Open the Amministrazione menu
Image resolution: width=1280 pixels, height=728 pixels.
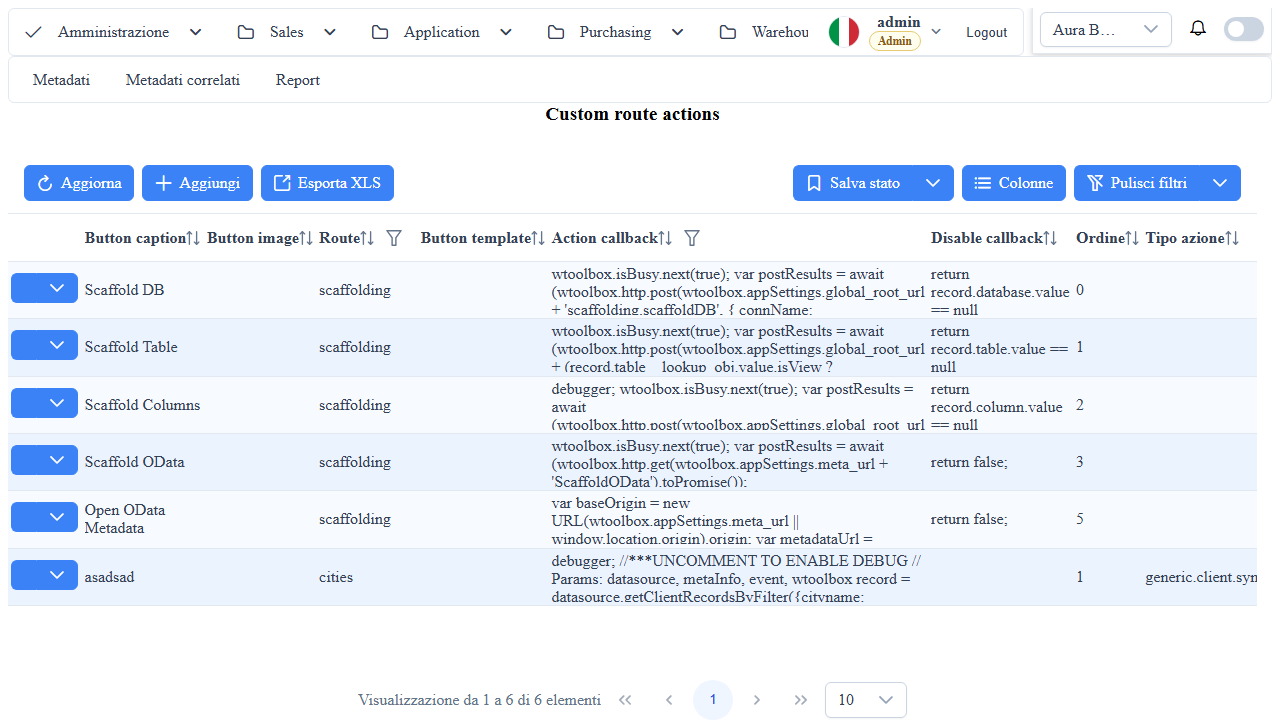[113, 32]
